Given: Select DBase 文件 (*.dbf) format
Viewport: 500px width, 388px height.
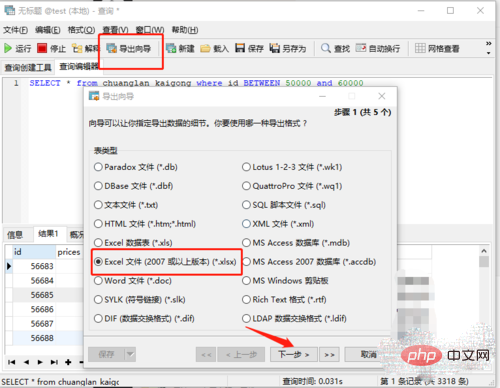Looking at the screenshot, I should 133,186.
